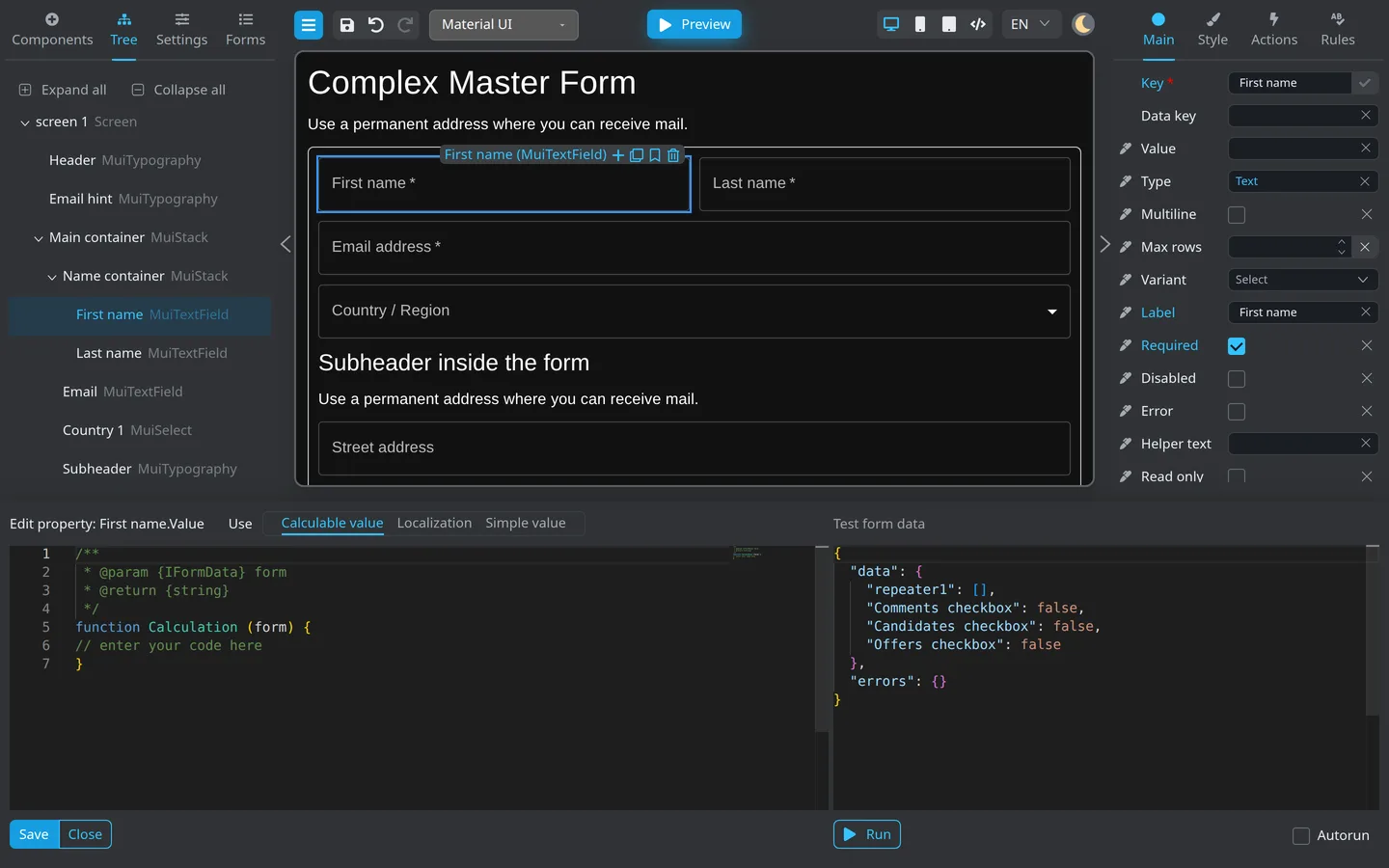This screenshot has width=1389, height=868.
Task: Switch to desktop view mode
Action: (891, 24)
